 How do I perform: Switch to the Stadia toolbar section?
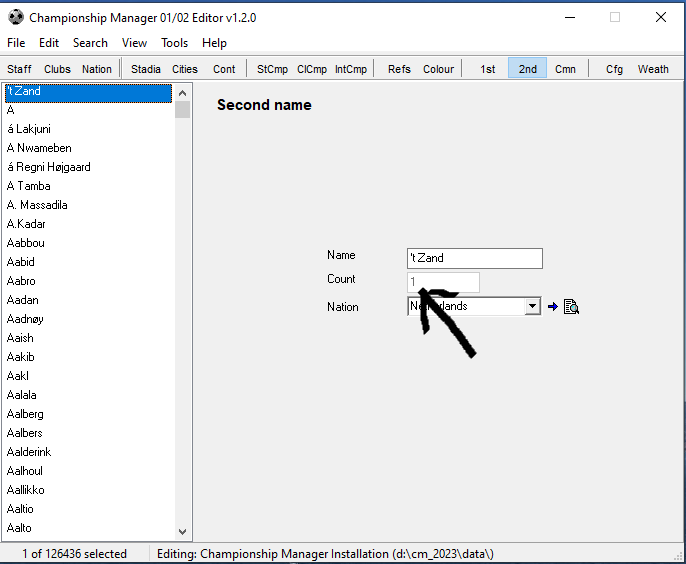pos(146,69)
